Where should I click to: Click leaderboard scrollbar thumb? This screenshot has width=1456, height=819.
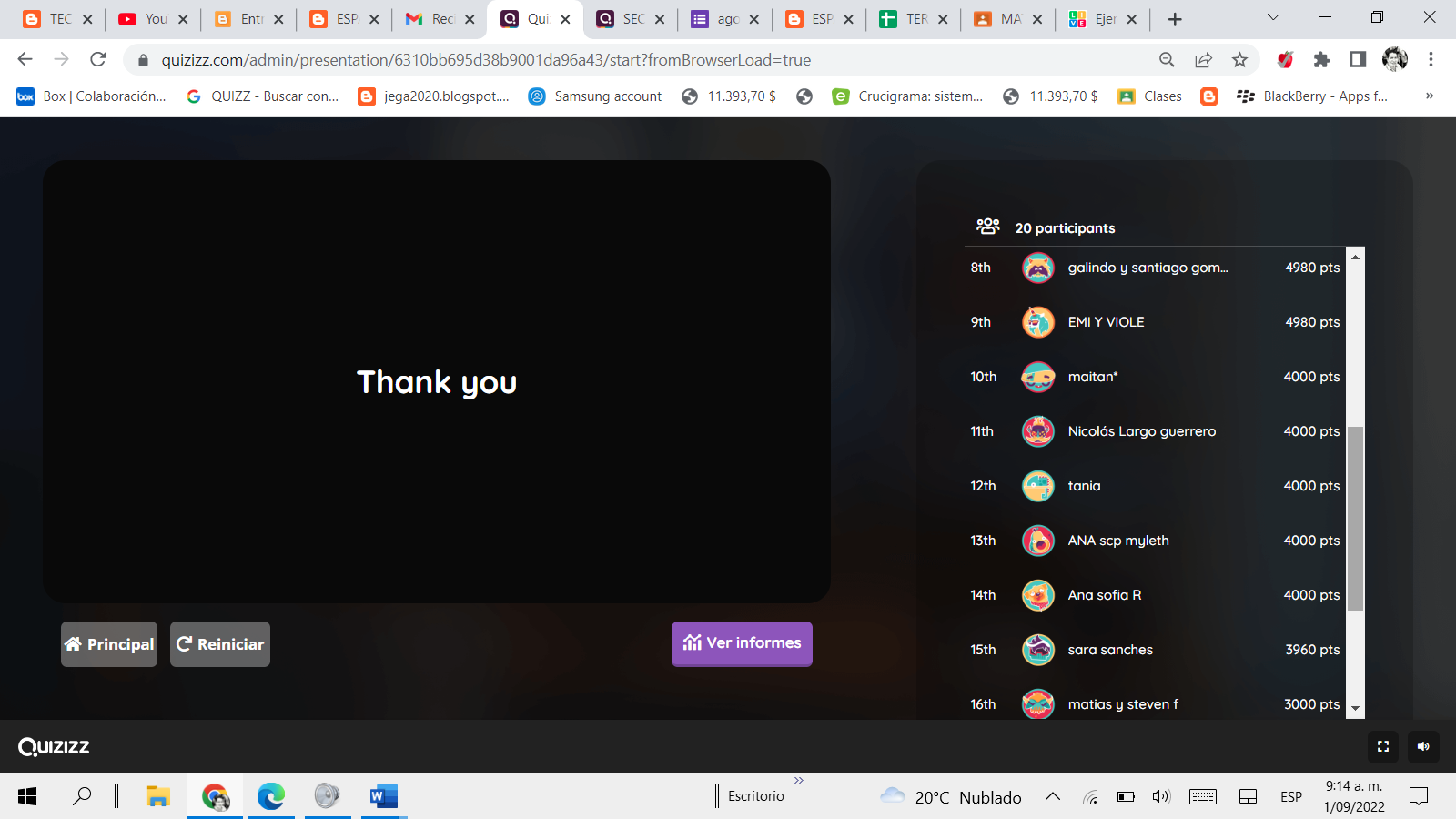(1355, 518)
